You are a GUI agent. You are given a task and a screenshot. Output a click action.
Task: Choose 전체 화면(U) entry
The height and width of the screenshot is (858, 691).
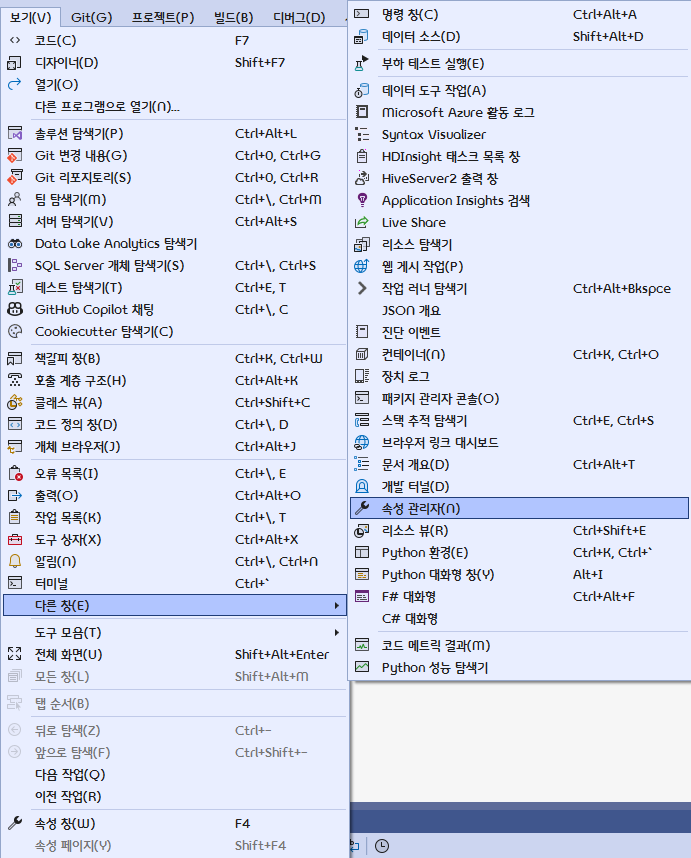coord(175,654)
